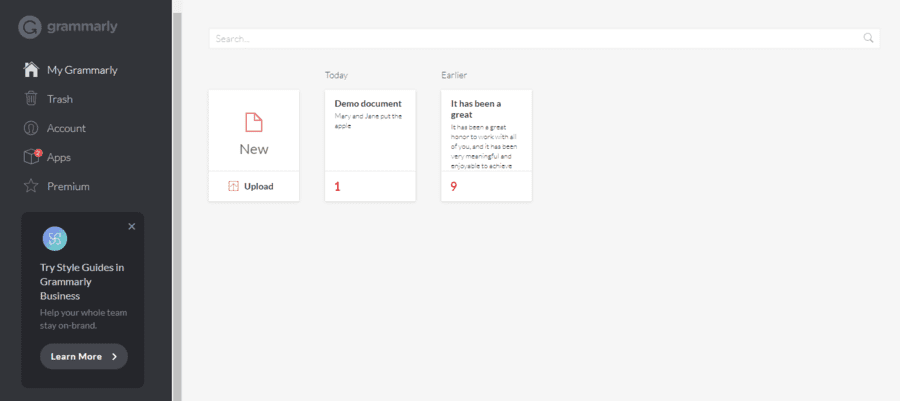Click the 'Mary and Jane put the apple' preview
This screenshot has height=401, width=900.
368,120
